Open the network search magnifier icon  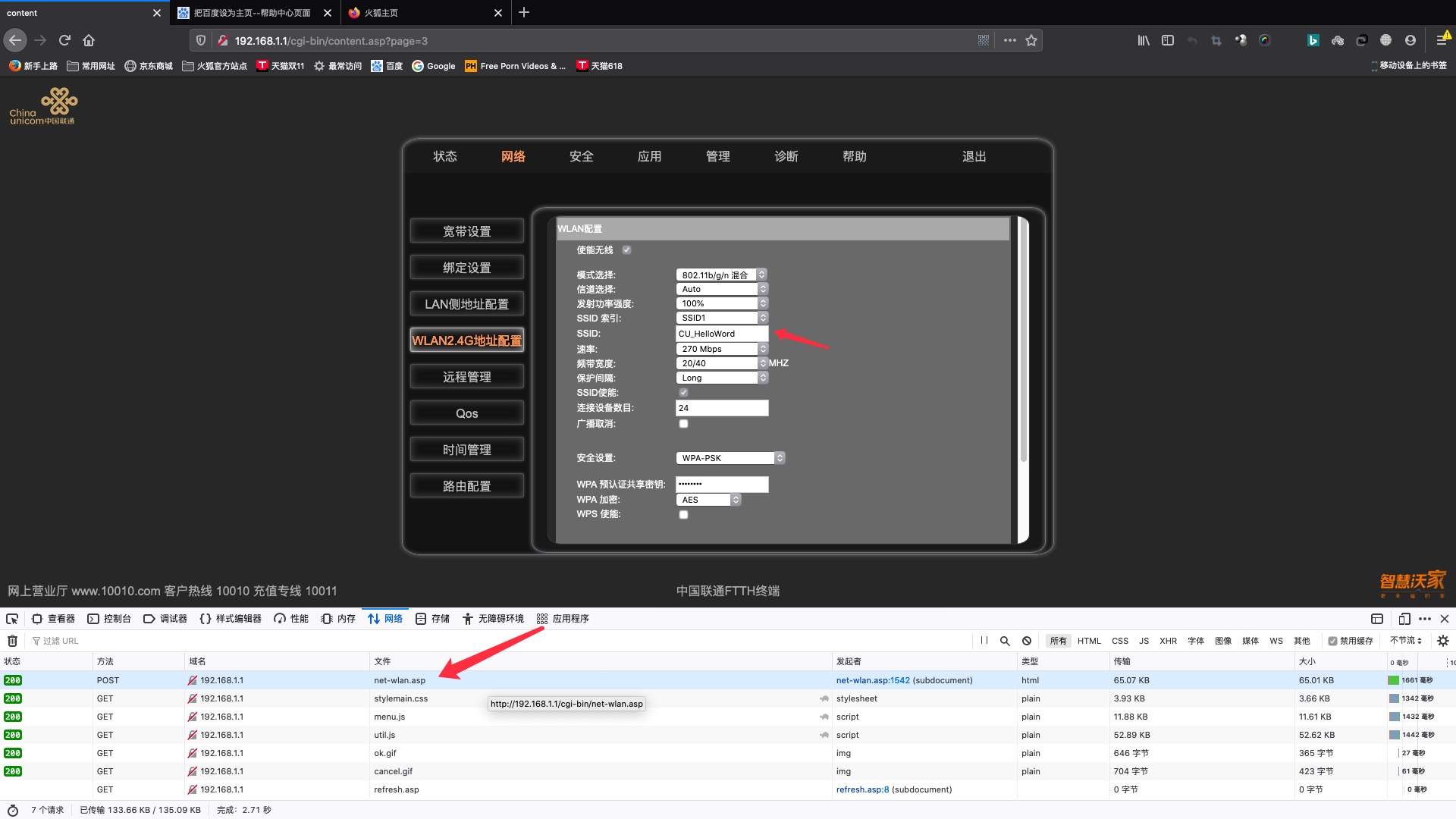pyautogui.click(x=1005, y=641)
